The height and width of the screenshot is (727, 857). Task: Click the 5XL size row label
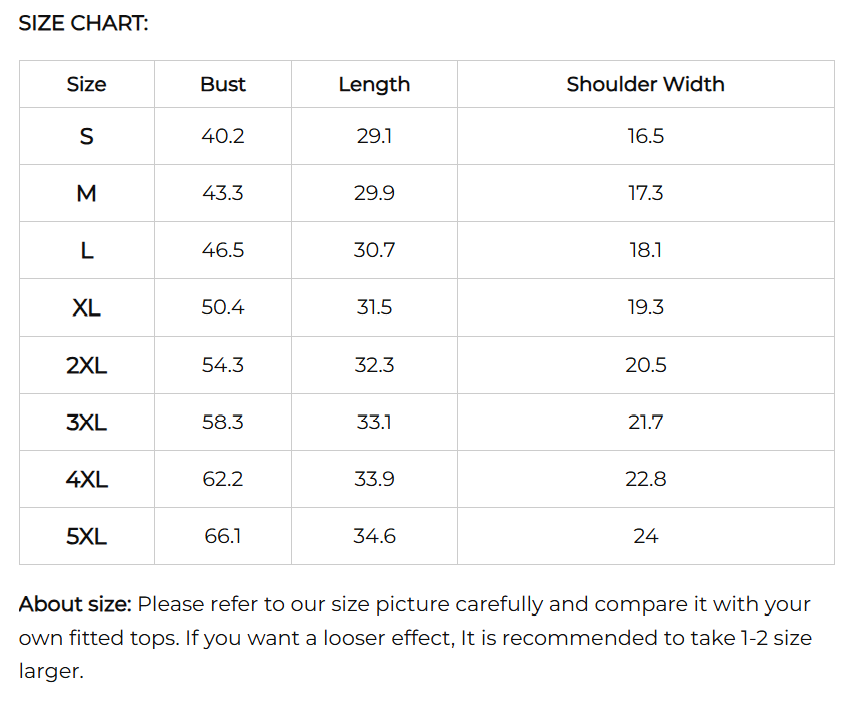pos(86,536)
